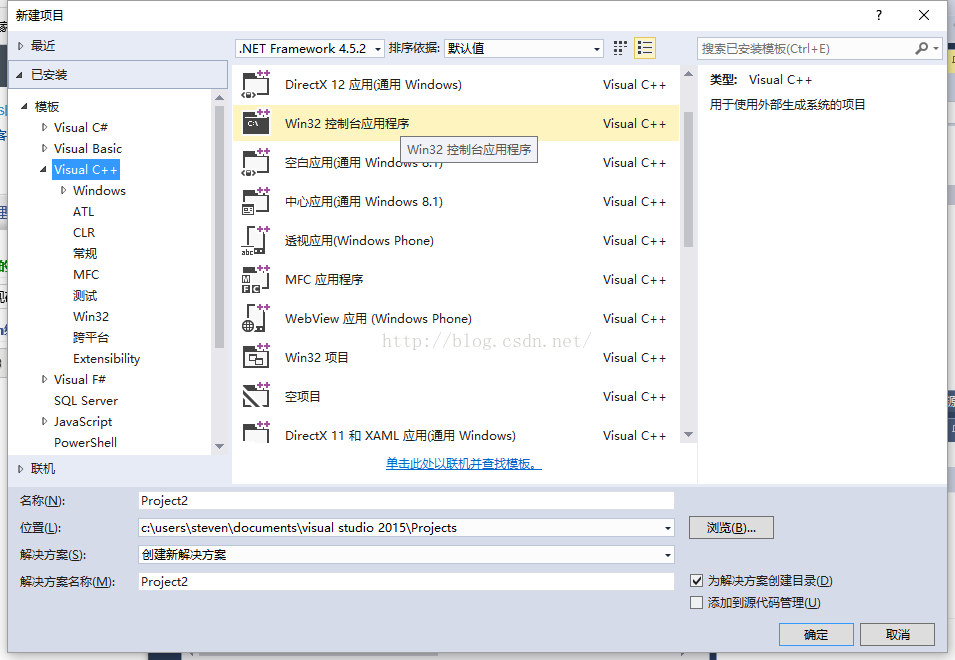The image size is (955, 660).
Task: Expand the Windows subnode arrow
Action: (63, 191)
